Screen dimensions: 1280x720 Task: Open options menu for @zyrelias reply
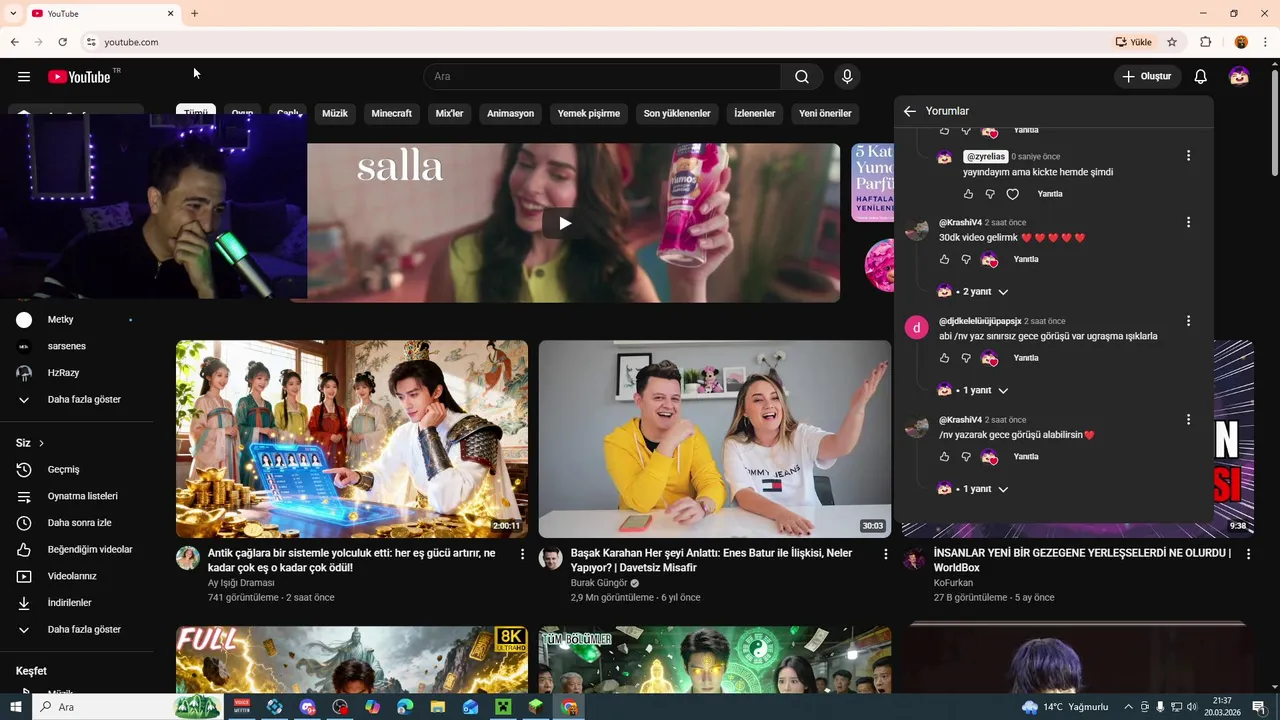[x=1188, y=156]
